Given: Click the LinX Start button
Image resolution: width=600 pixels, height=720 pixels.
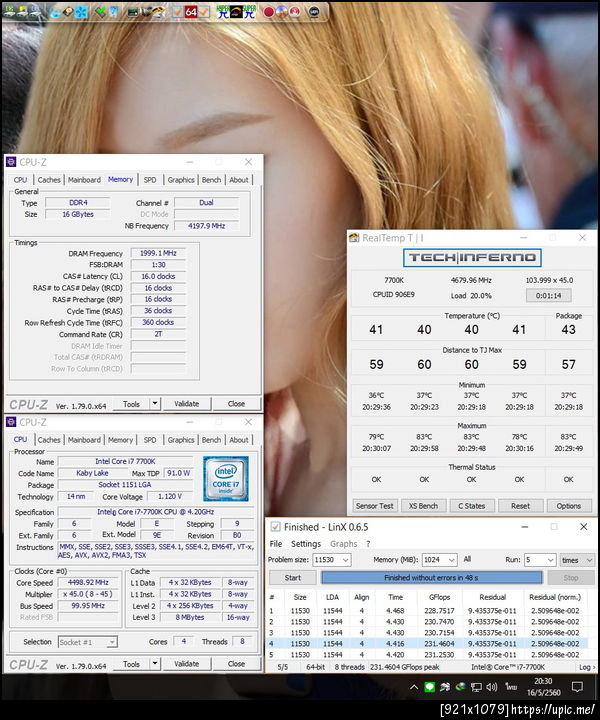Looking at the screenshot, I should (292, 578).
